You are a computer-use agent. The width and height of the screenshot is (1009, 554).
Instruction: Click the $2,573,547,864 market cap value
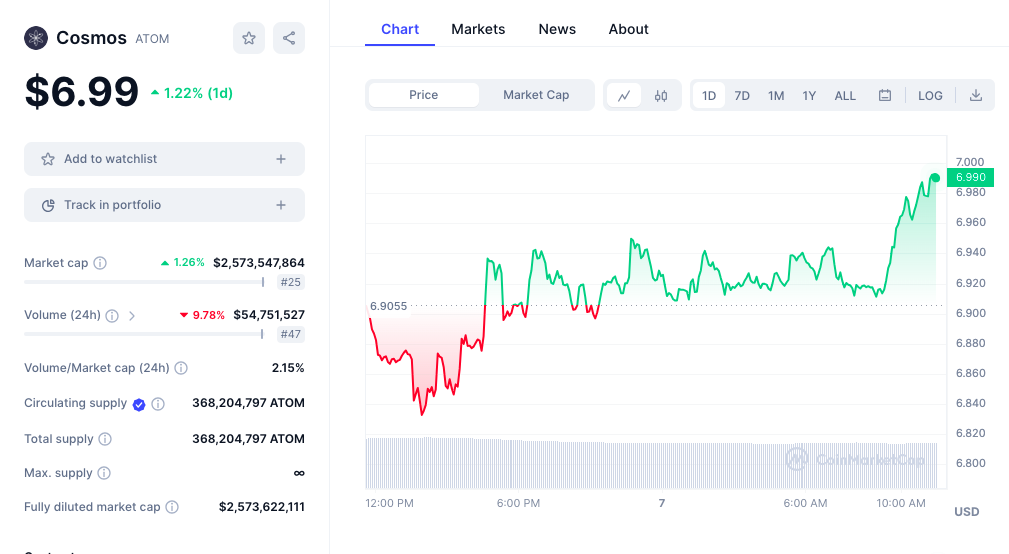point(259,263)
